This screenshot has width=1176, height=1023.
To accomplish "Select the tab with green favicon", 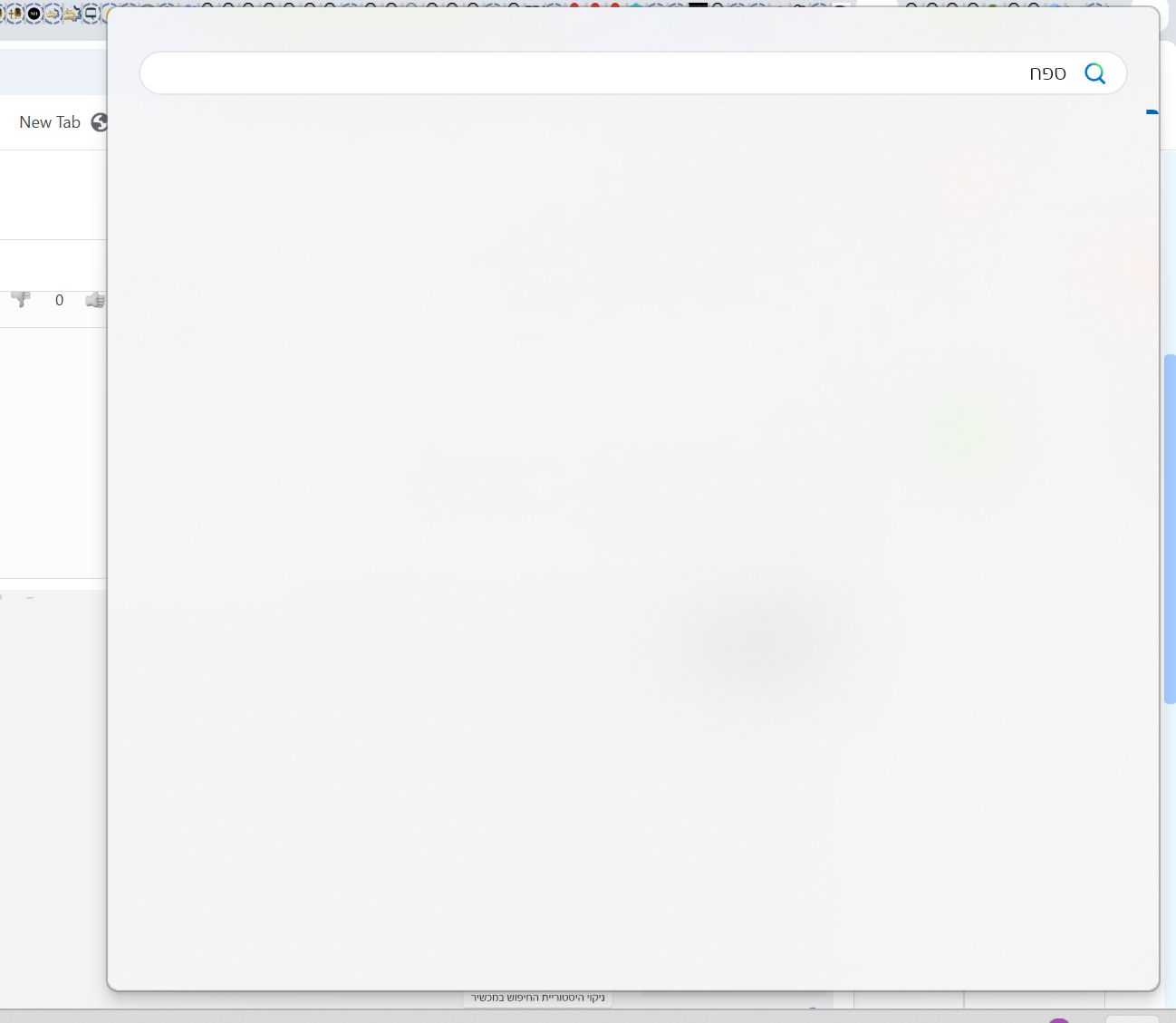I will pyautogui.click(x=993, y=7).
